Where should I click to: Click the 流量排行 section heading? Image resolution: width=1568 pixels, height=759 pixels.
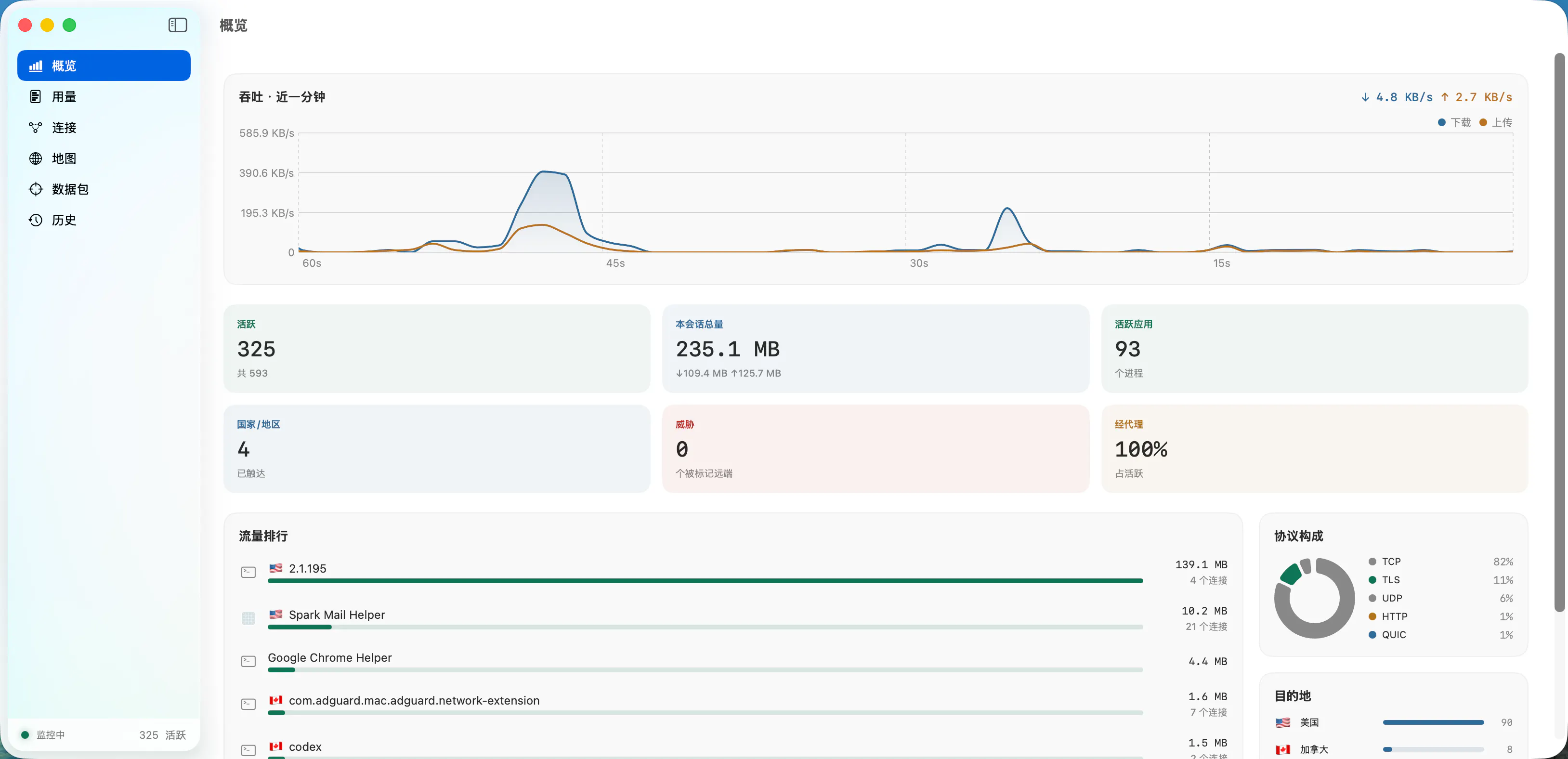[x=262, y=536]
